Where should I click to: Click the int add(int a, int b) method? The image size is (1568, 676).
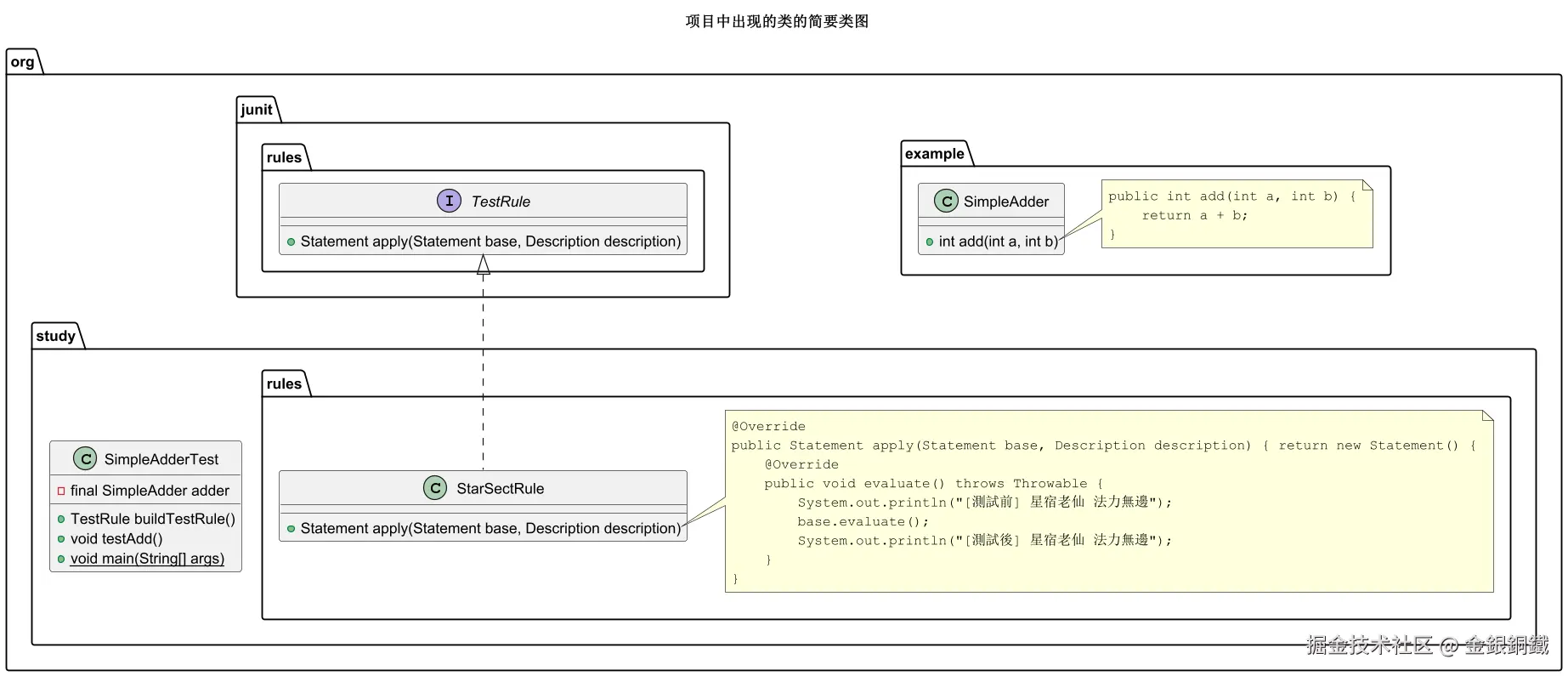pos(999,241)
